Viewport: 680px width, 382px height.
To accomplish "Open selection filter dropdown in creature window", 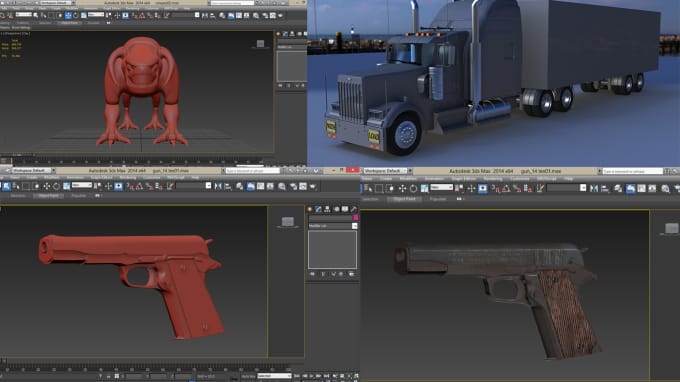I will 24,14.
